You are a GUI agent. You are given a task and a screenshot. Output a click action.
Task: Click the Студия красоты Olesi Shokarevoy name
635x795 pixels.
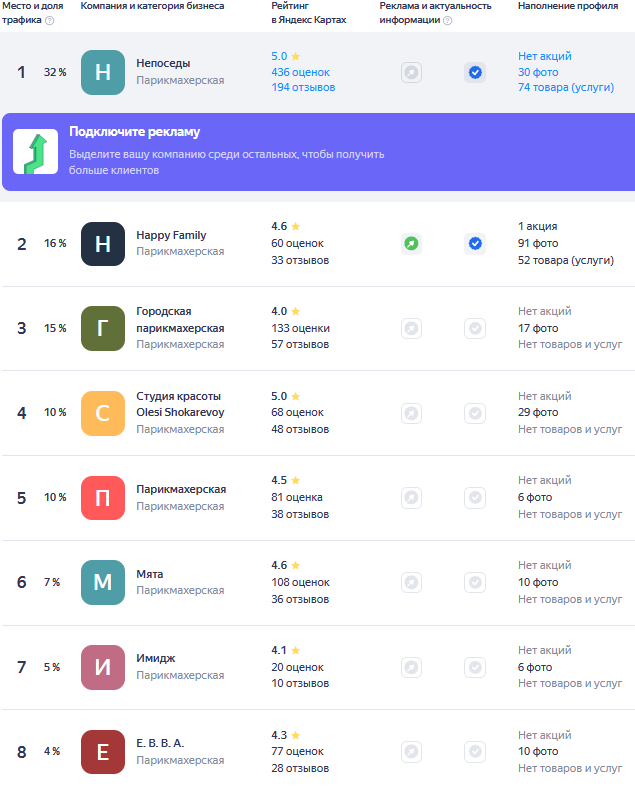[180, 404]
